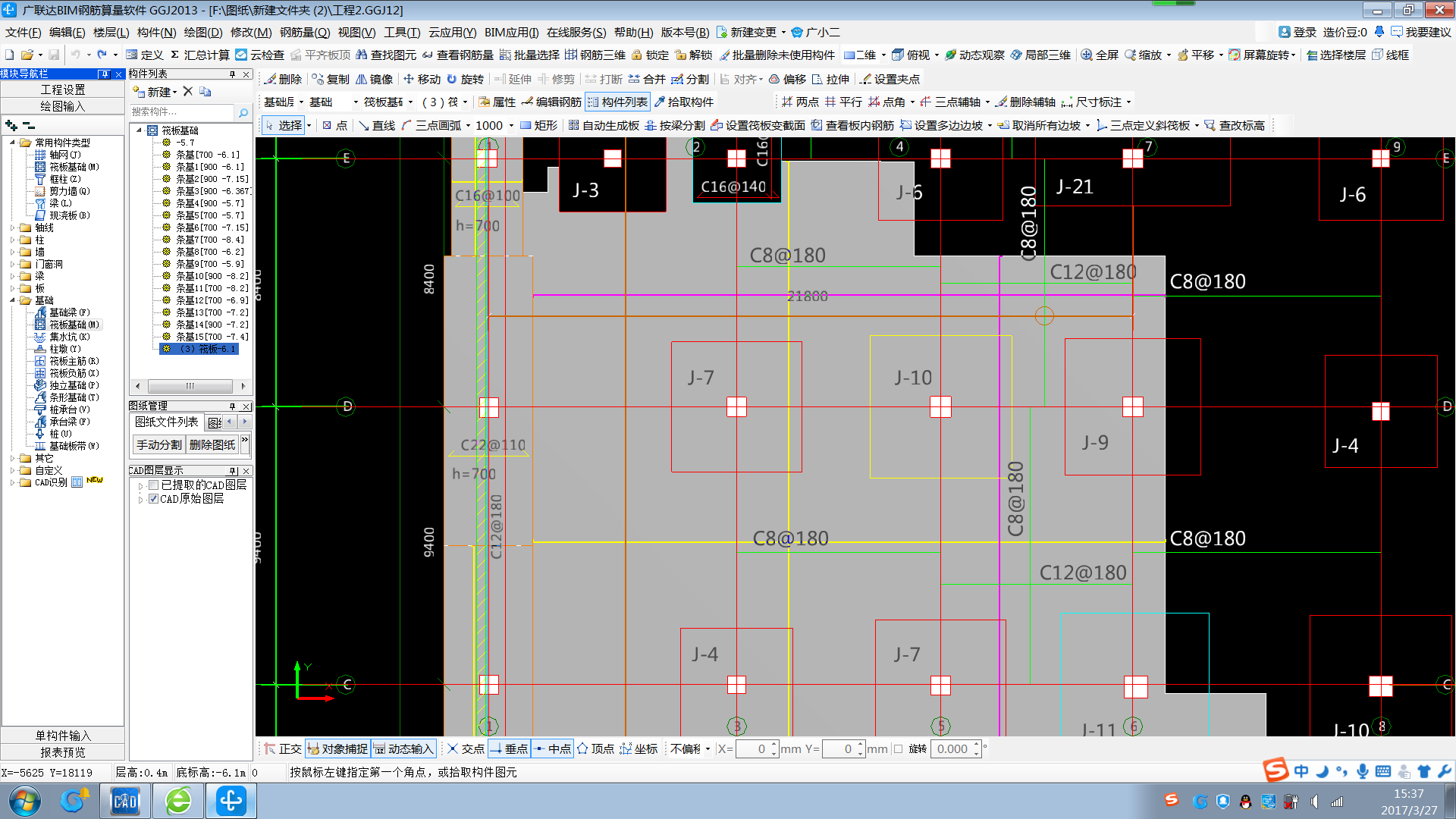
Task: Click the 报表预览 button
Action: [63, 752]
